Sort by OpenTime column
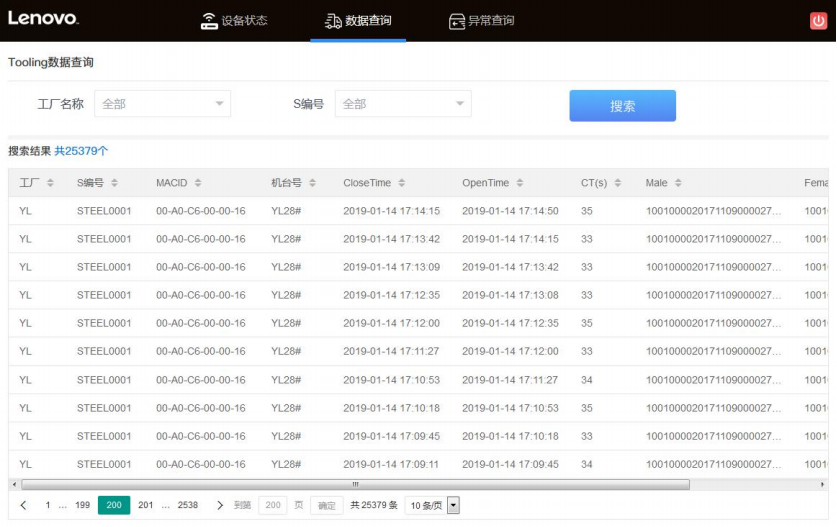 (x=519, y=183)
